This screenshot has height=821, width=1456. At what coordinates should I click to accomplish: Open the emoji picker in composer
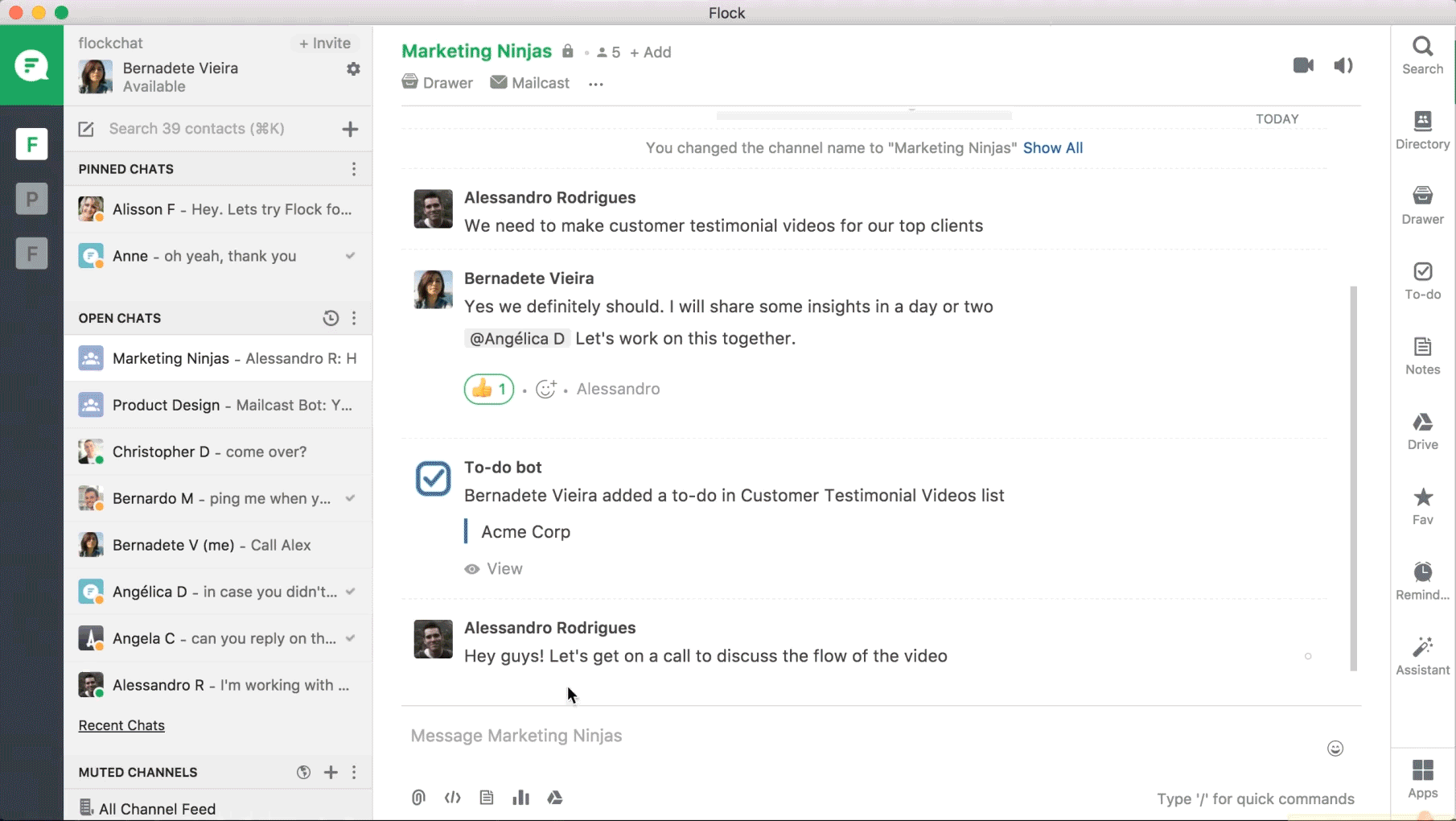[x=1335, y=749]
